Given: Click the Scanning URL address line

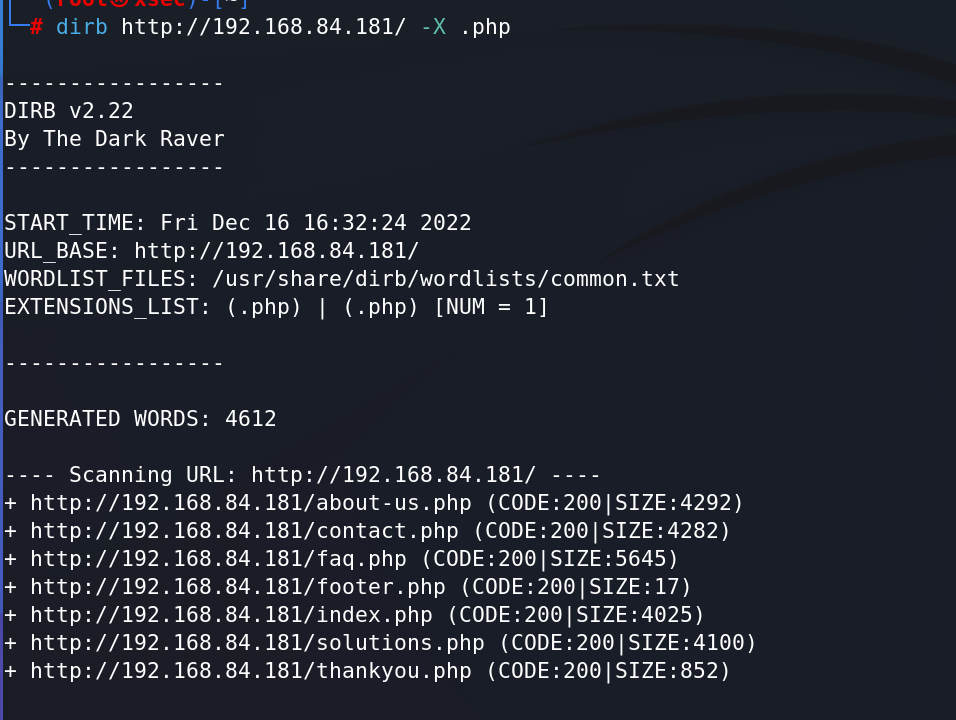Looking at the screenshot, I should click(302, 475).
